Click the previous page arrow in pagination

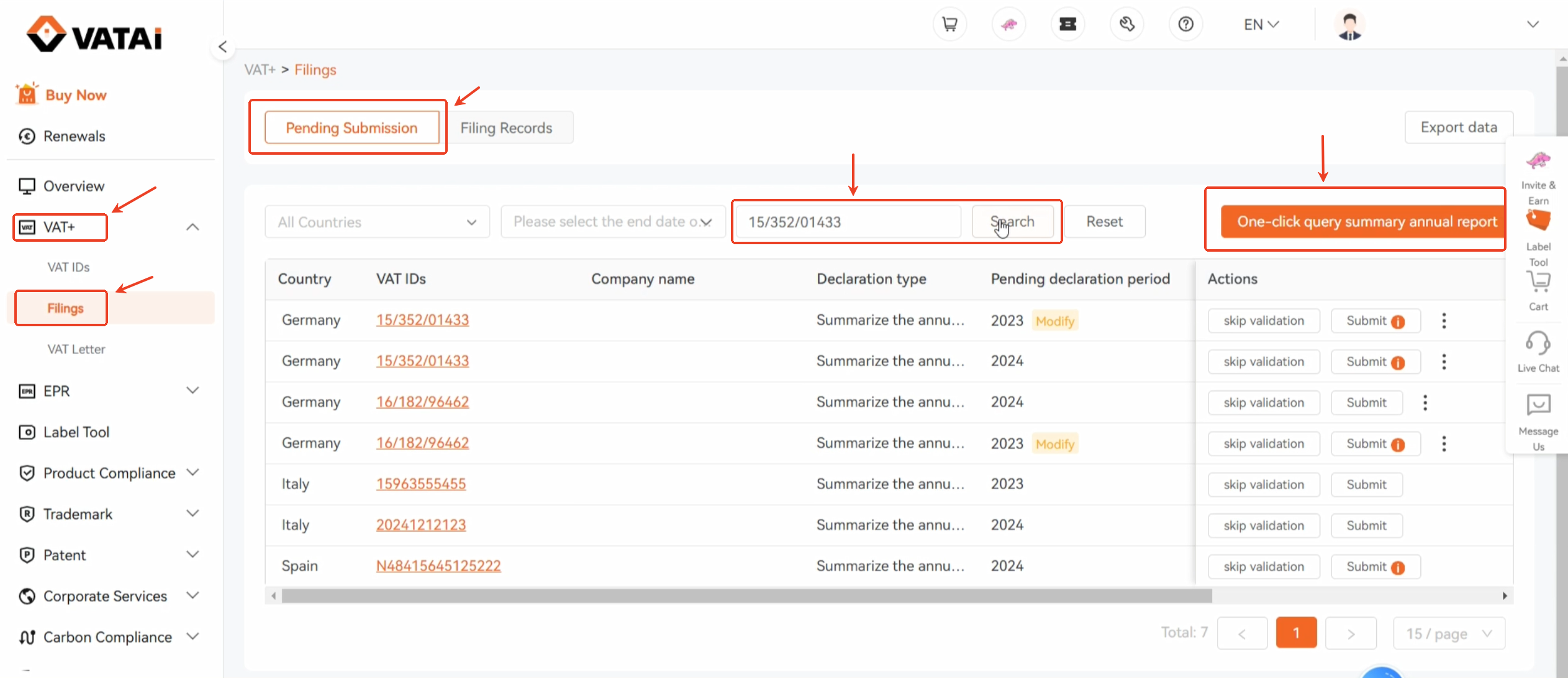(1242, 633)
